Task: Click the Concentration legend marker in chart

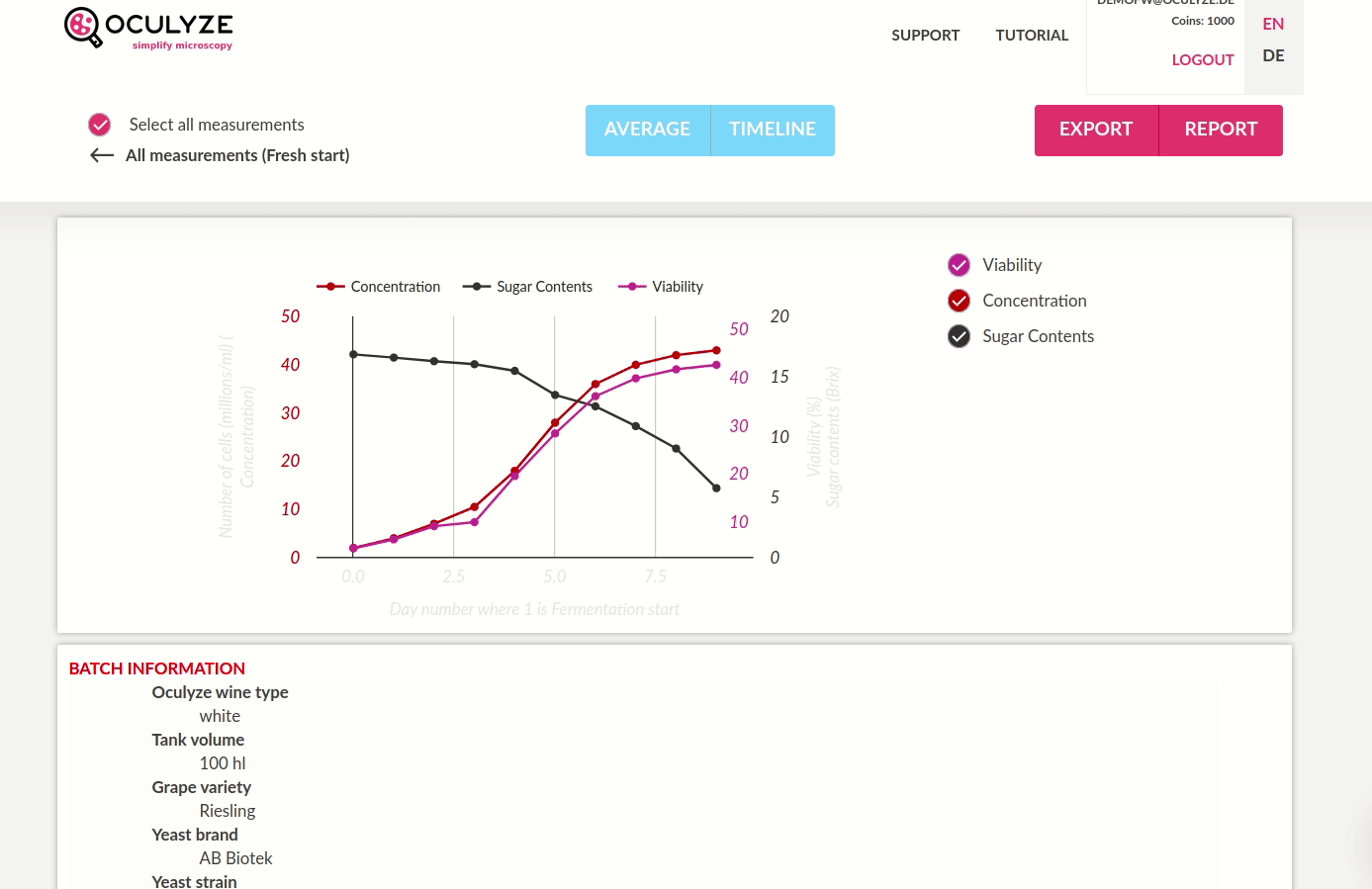Action: tap(330, 287)
